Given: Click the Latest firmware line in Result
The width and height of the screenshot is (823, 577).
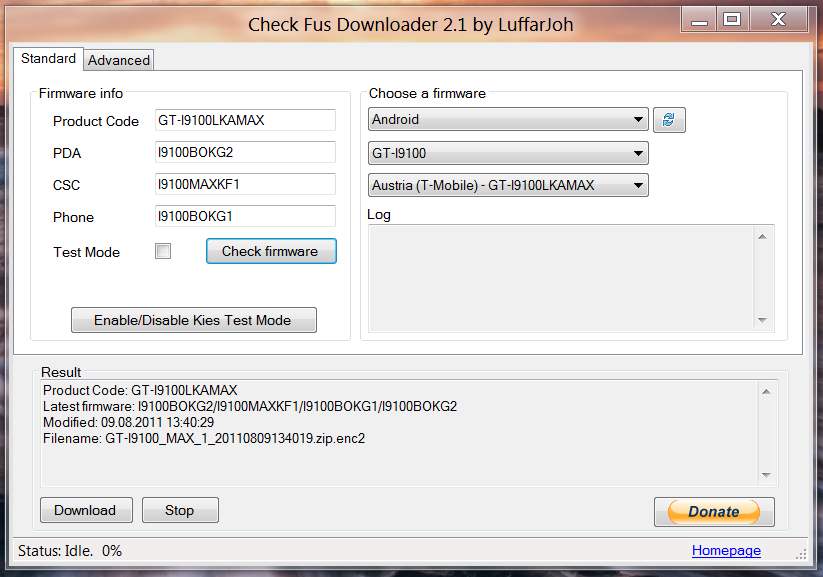Looking at the screenshot, I should pyautogui.click(x=250, y=406).
